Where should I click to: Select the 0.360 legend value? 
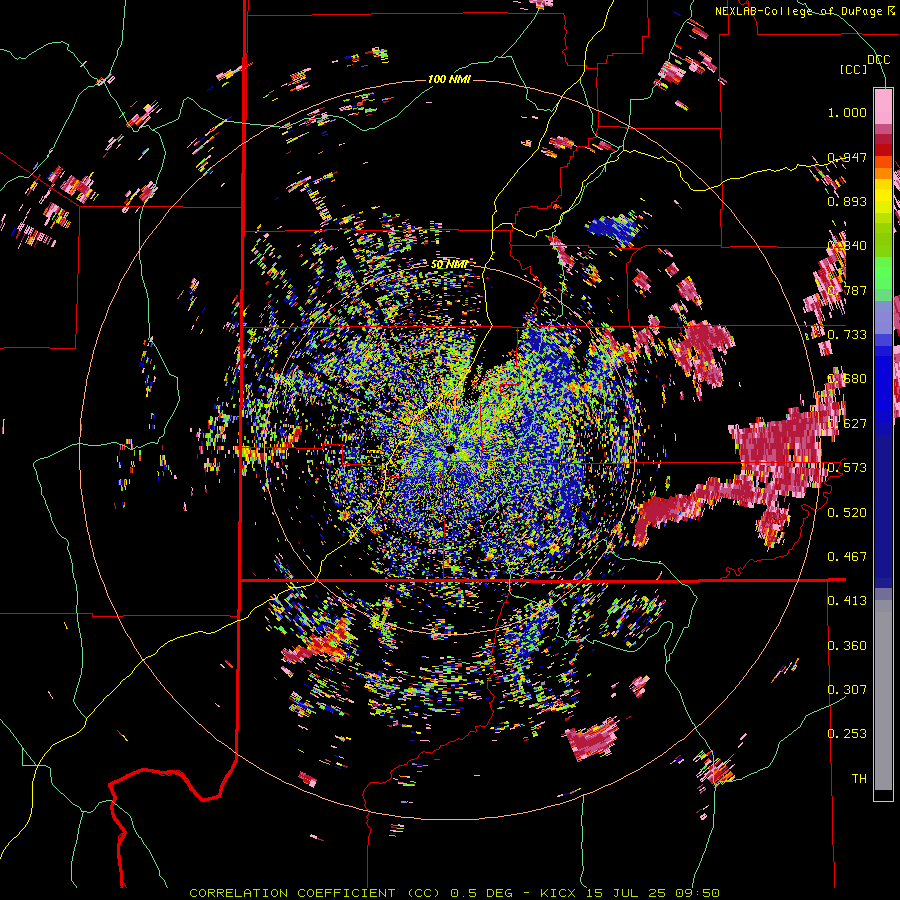coord(847,646)
